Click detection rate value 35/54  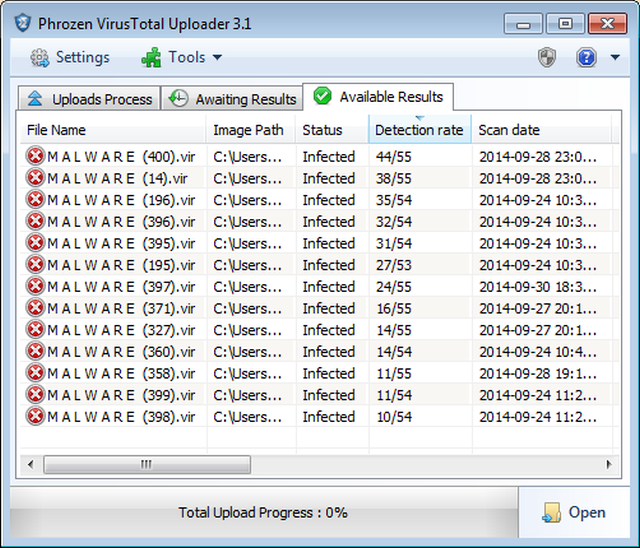coord(393,200)
